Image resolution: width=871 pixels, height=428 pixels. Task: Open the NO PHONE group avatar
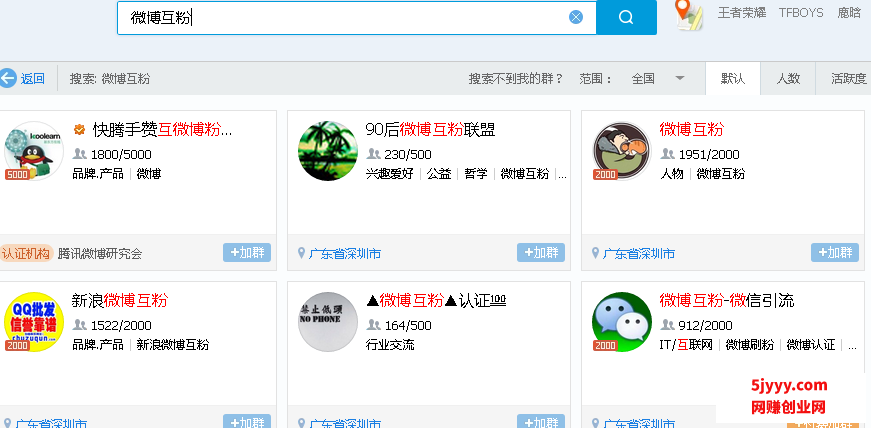click(x=327, y=321)
